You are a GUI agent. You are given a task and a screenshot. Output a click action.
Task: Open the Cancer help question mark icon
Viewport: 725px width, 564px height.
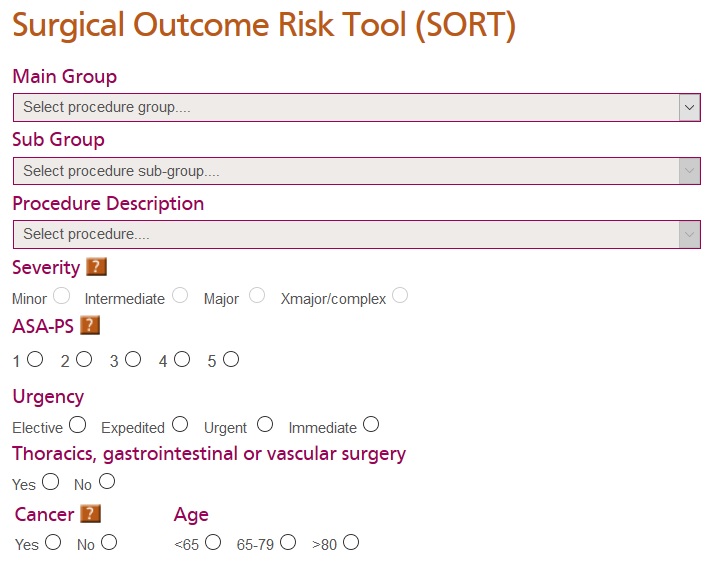[x=90, y=514]
